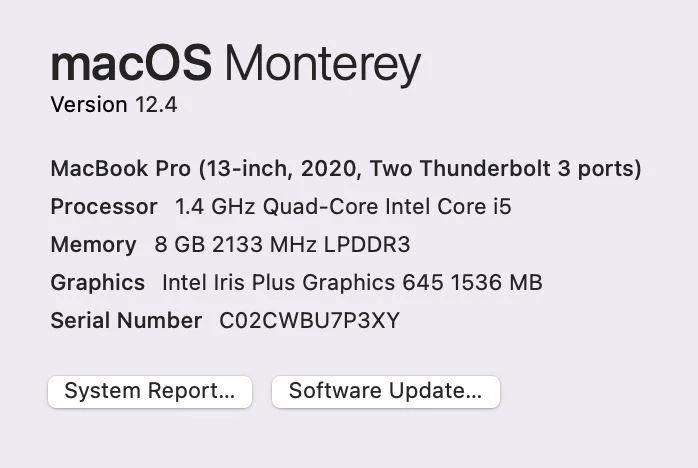Click the Graphics label

tap(97, 283)
